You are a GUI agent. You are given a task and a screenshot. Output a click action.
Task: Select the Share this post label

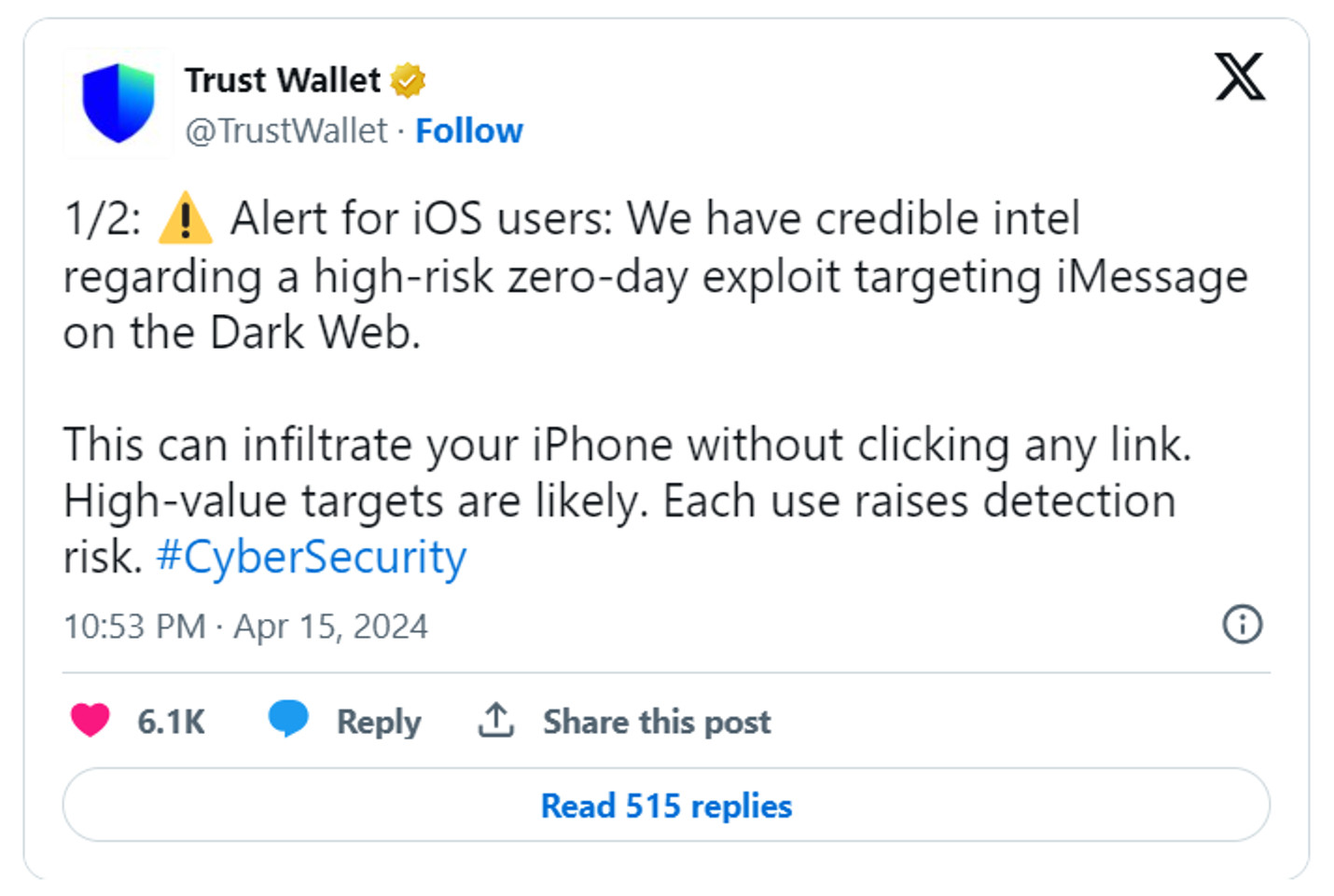tap(657, 722)
